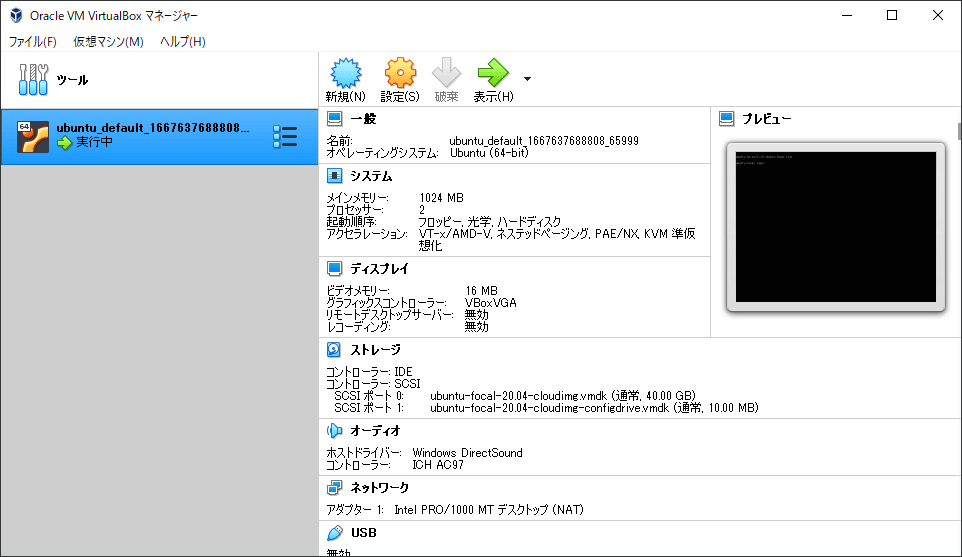Click ubuntu-focal-20.04-cloudimg.vmdk 40.00 GB entry
962x557 pixels.
pyautogui.click(x=563, y=396)
